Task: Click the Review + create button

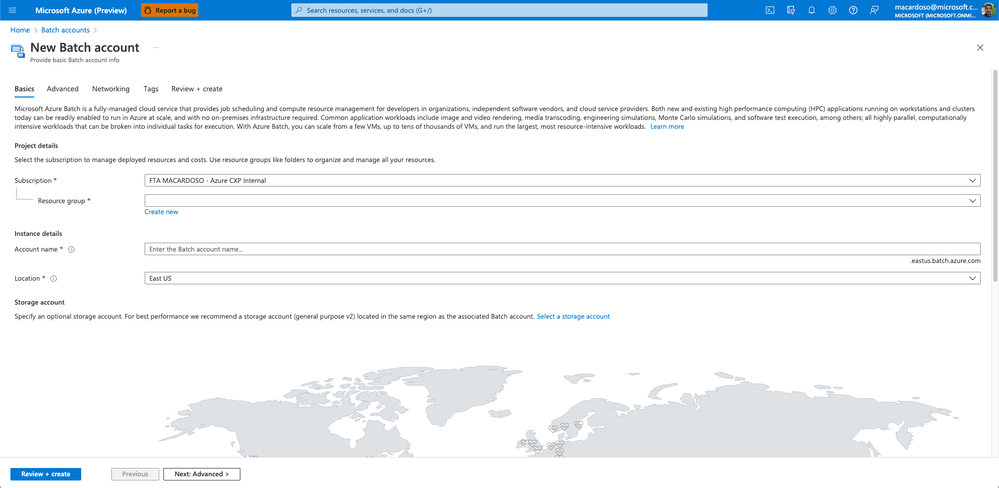Action: tap(45, 474)
